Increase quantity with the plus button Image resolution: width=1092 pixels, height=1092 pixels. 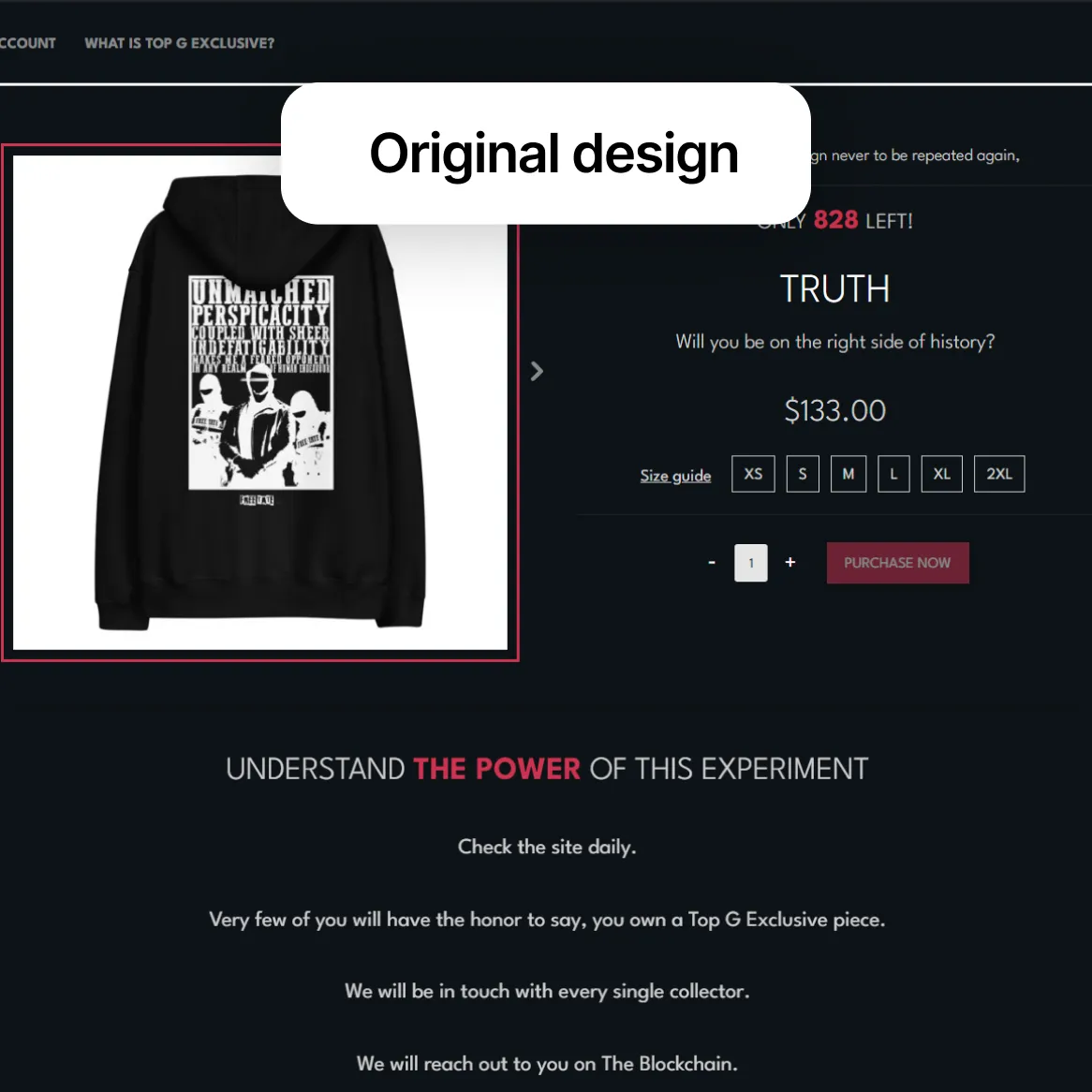[790, 562]
